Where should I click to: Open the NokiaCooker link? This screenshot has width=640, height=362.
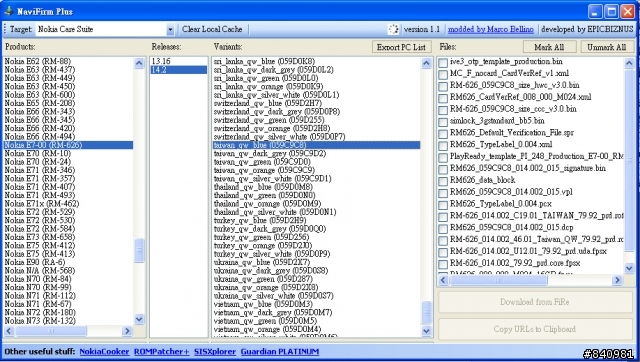coord(104,351)
